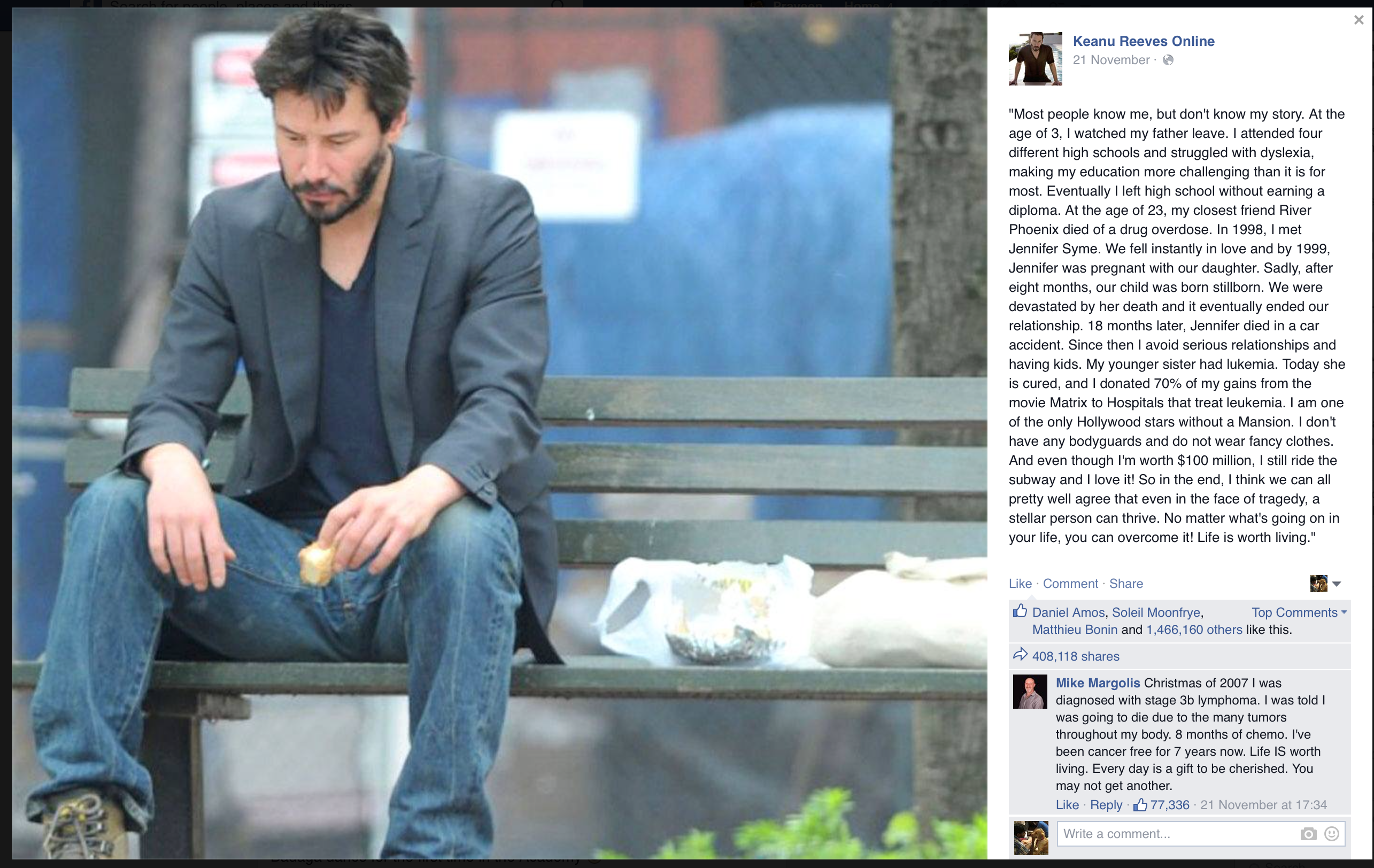The height and width of the screenshot is (868, 1374).
Task: Reply to Mike Margolis's comment
Action: click(1106, 805)
